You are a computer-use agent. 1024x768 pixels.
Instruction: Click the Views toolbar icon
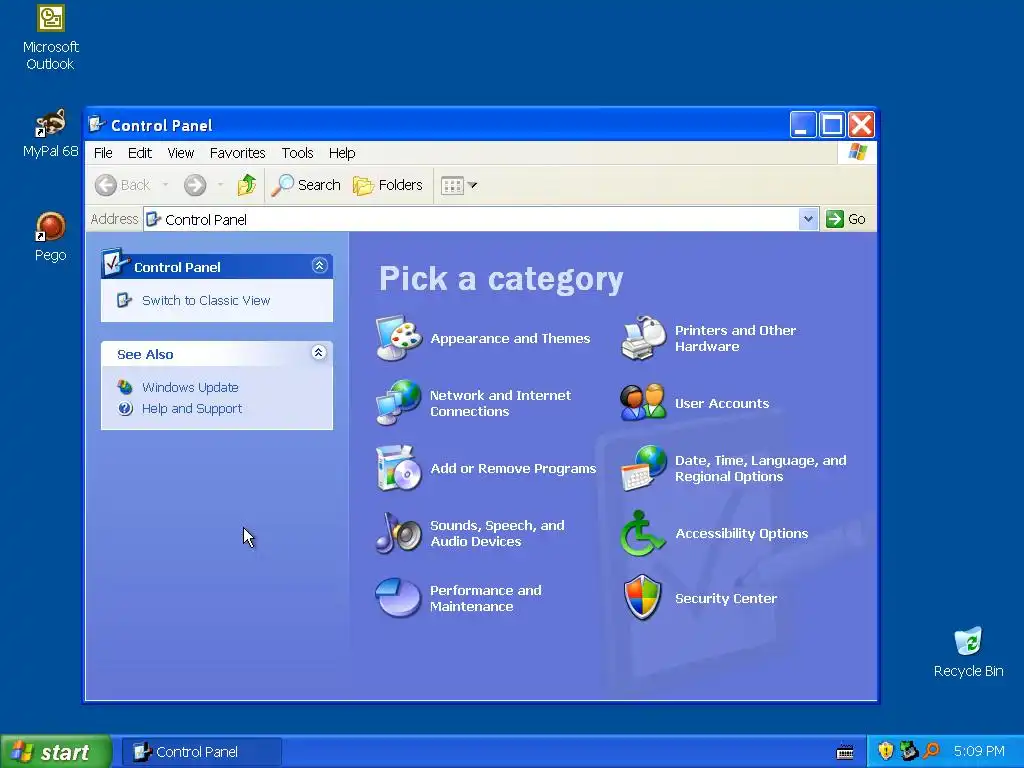tap(452, 185)
